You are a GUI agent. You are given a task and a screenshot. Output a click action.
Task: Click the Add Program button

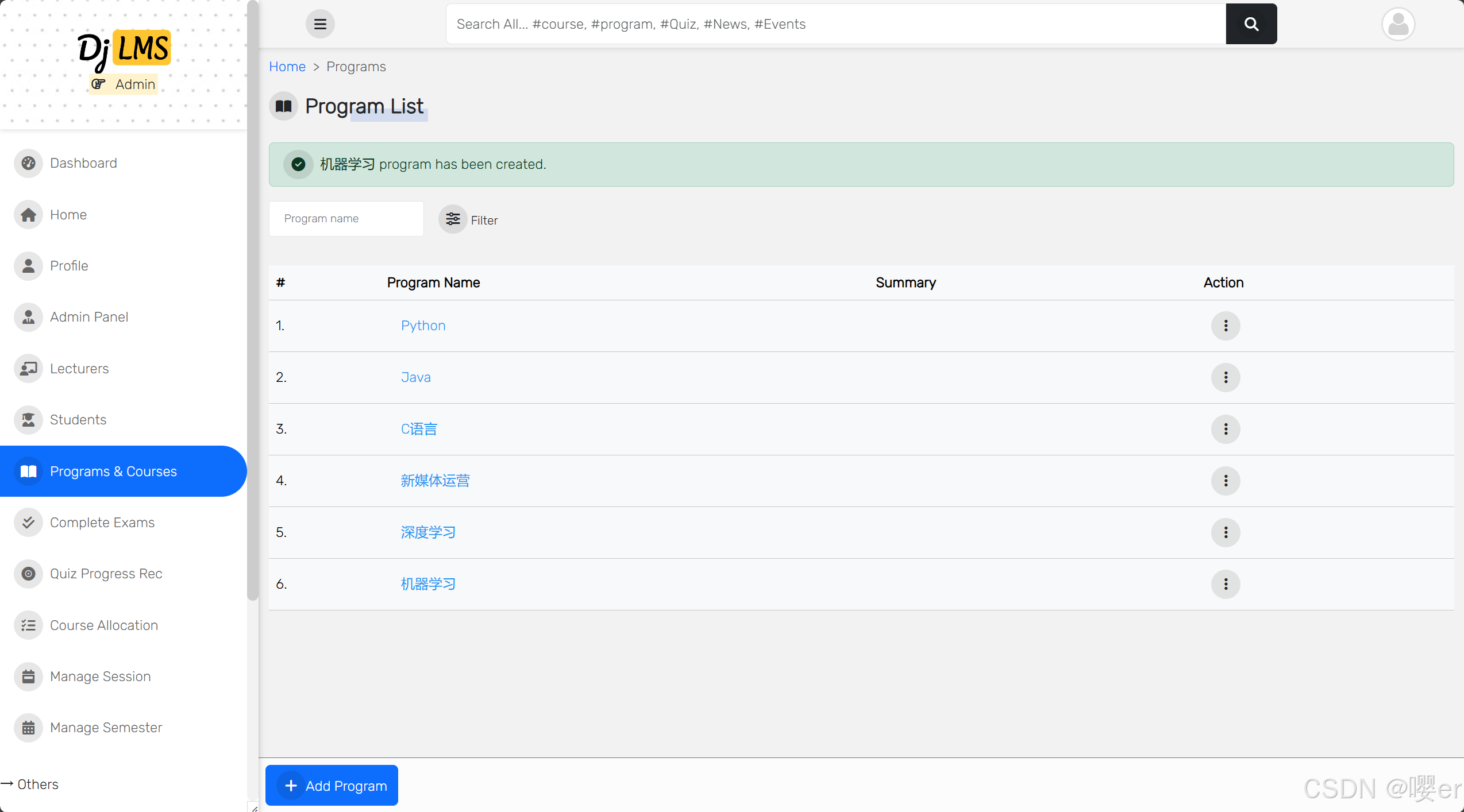[332, 786]
